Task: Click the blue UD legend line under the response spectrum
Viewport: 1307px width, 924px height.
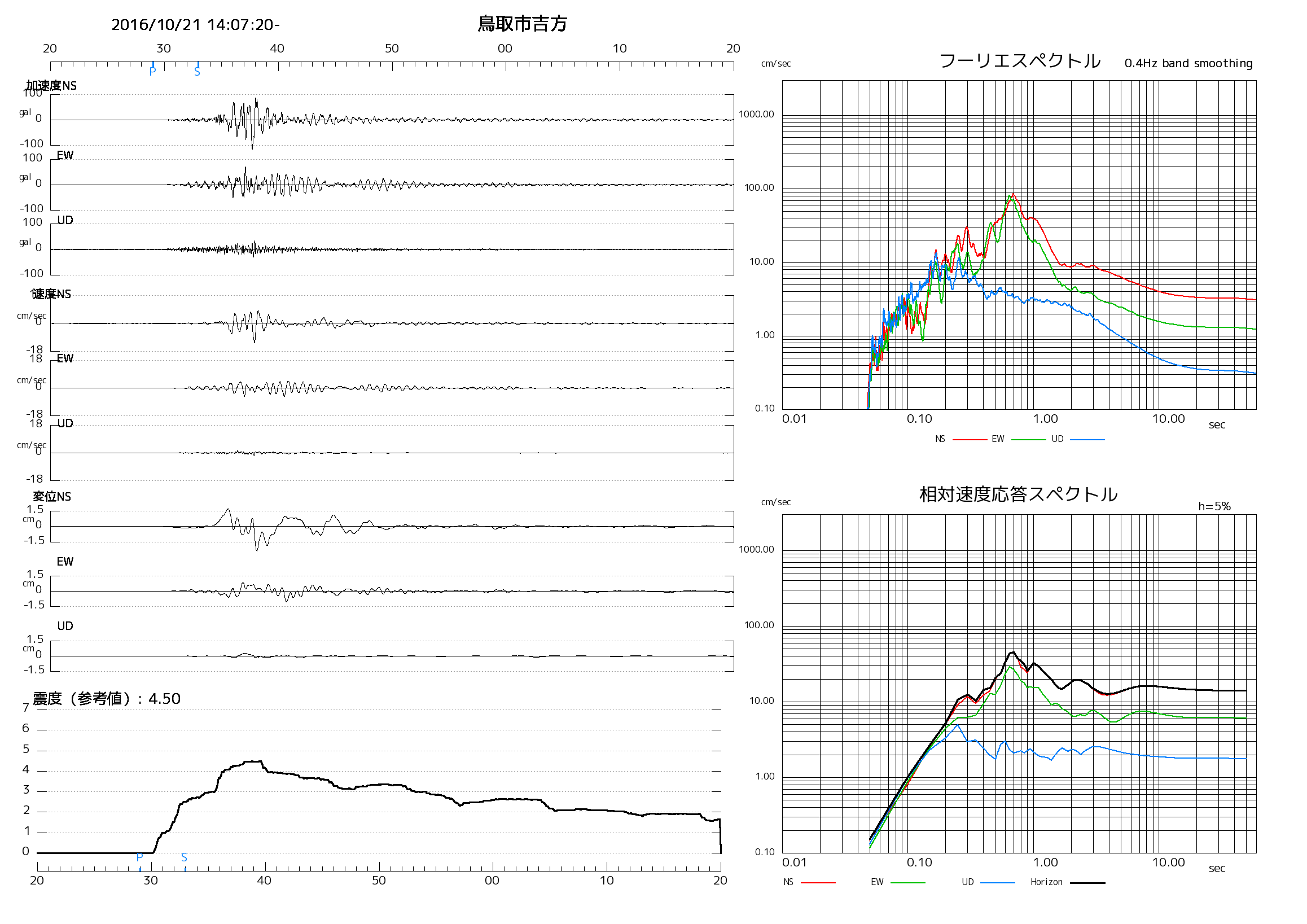Action: coord(997,883)
